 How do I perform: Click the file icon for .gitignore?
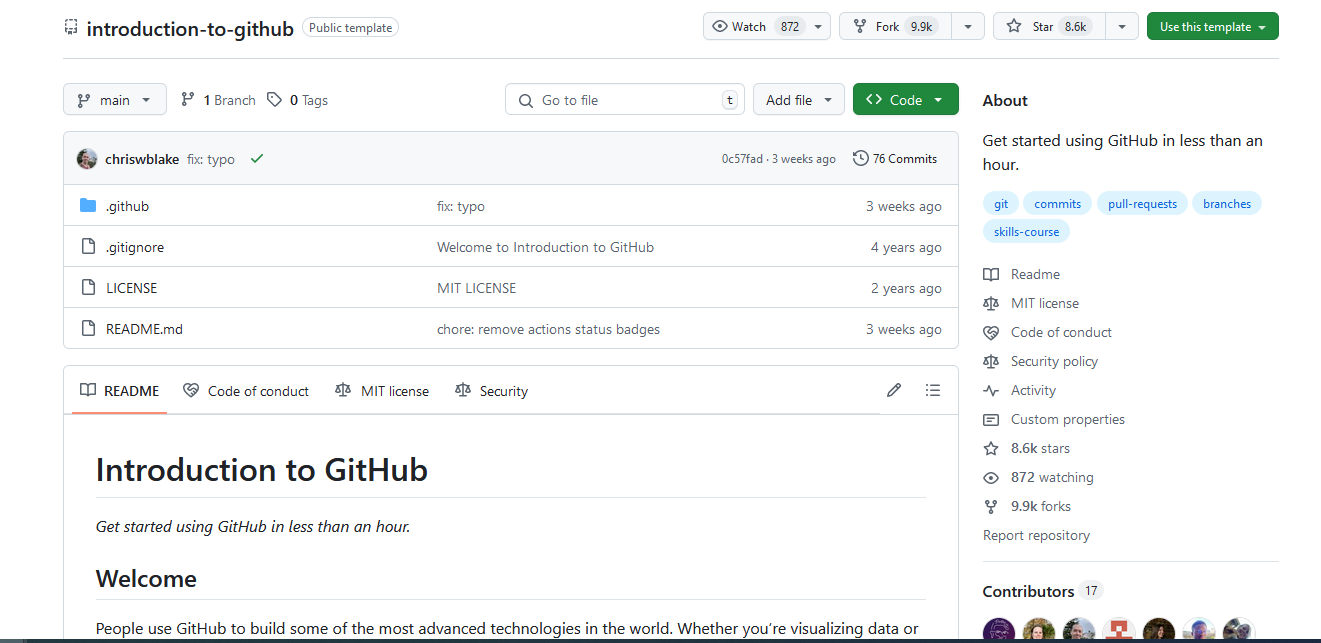(88, 247)
